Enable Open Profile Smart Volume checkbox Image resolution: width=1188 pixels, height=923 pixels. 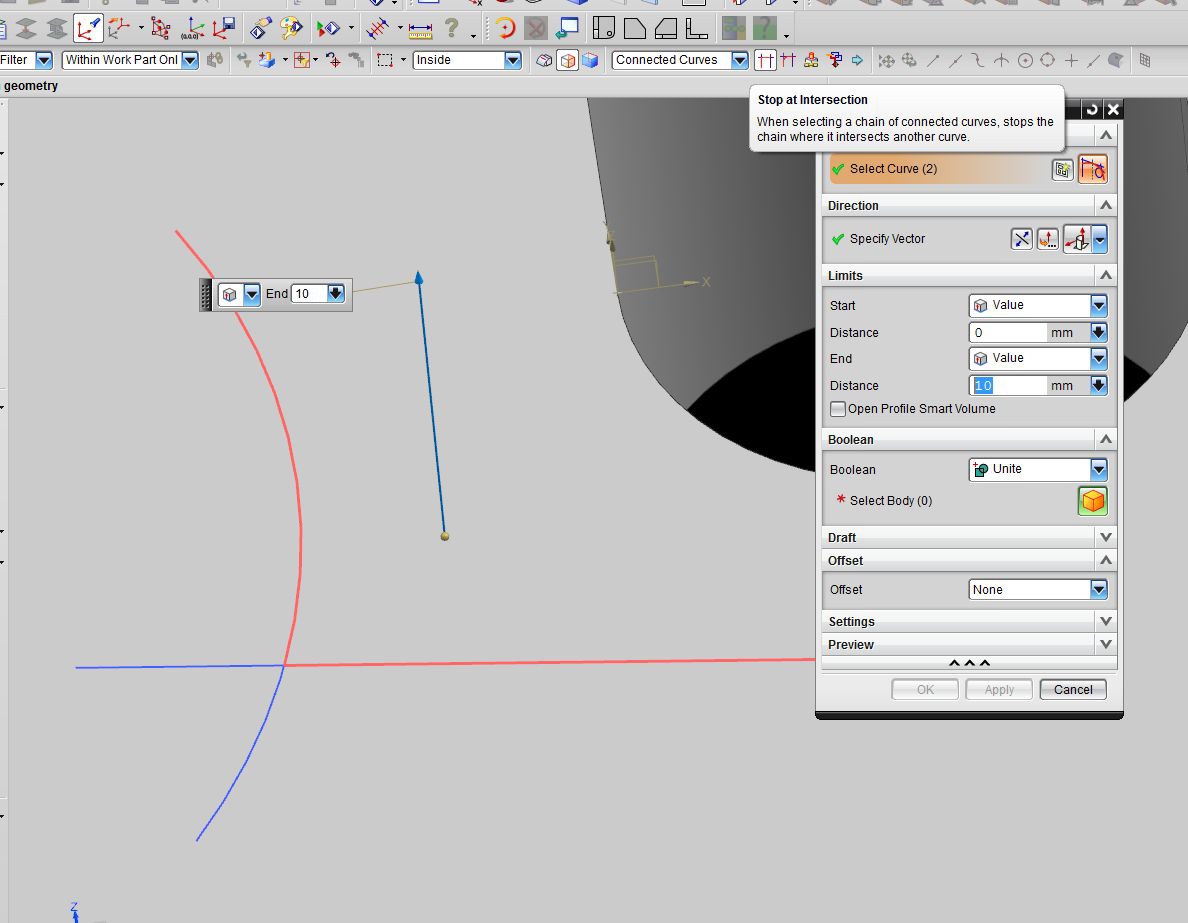pyautogui.click(x=837, y=409)
